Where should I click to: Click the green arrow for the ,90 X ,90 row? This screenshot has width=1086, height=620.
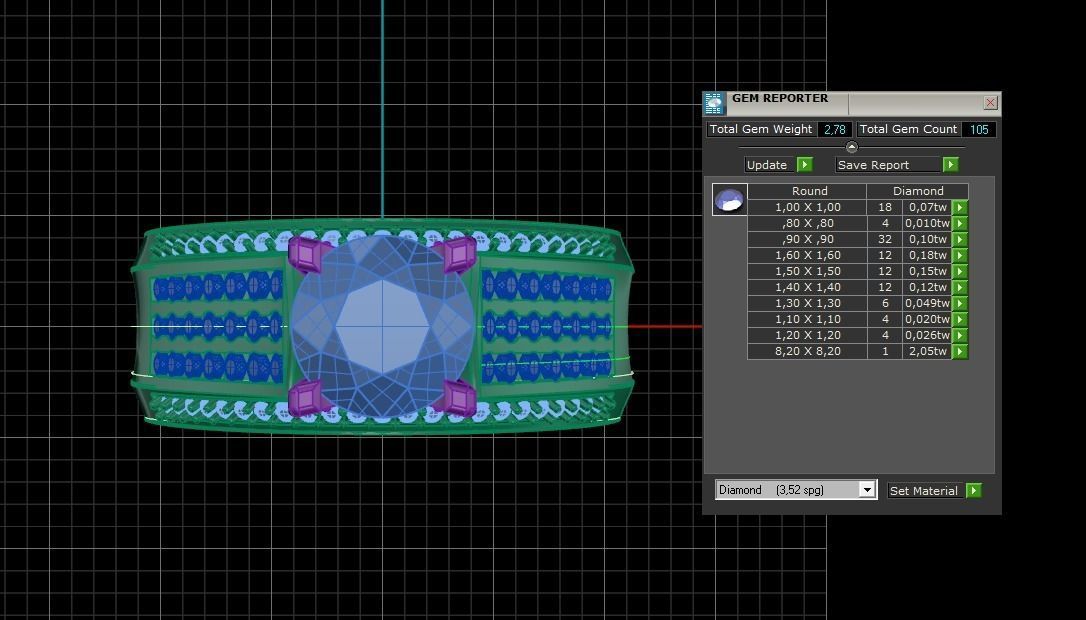pyautogui.click(x=960, y=239)
